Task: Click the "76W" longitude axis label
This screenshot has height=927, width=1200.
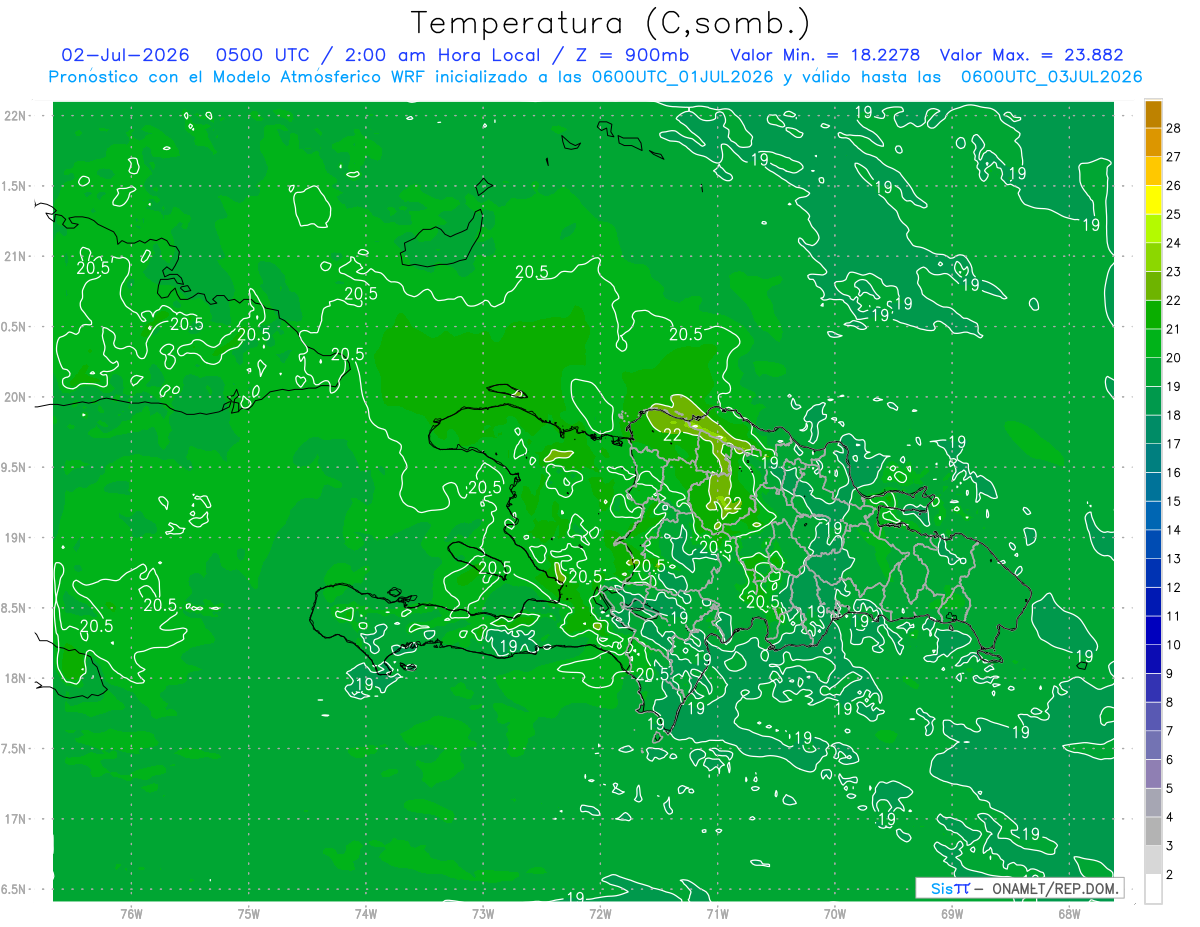Action: 131,914
